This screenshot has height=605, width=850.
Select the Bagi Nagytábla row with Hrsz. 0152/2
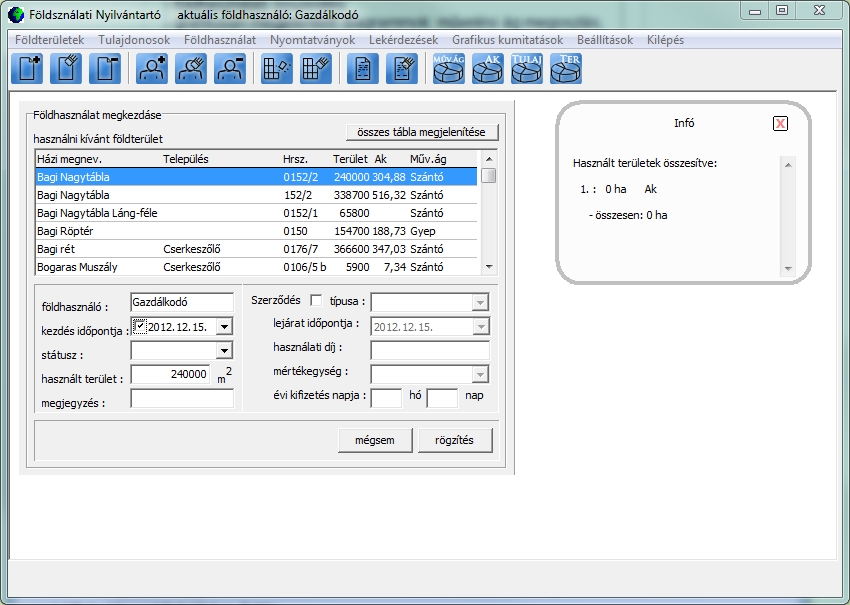256,177
